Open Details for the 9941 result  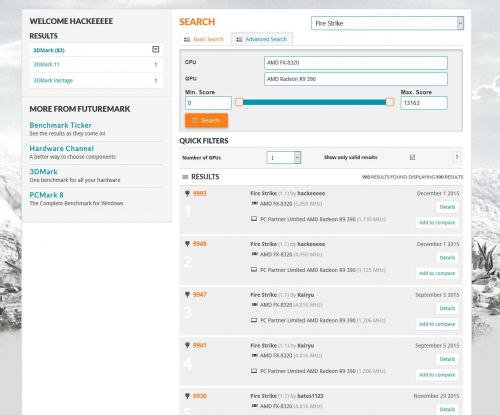(447, 359)
